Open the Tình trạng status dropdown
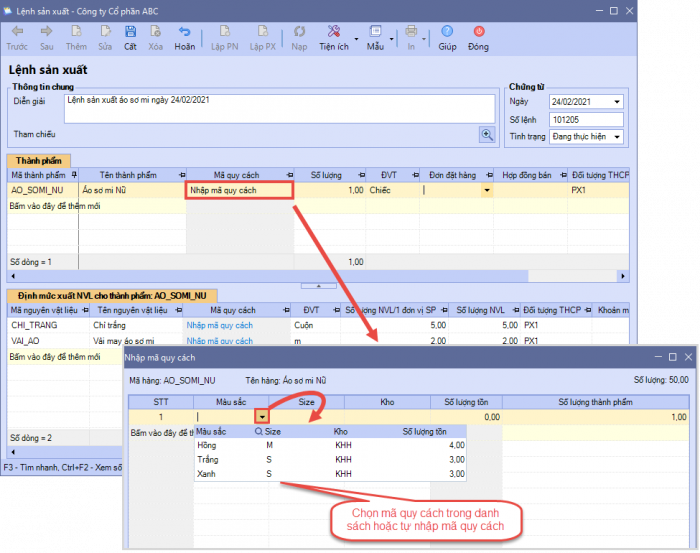700x553 pixels. click(617, 137)
